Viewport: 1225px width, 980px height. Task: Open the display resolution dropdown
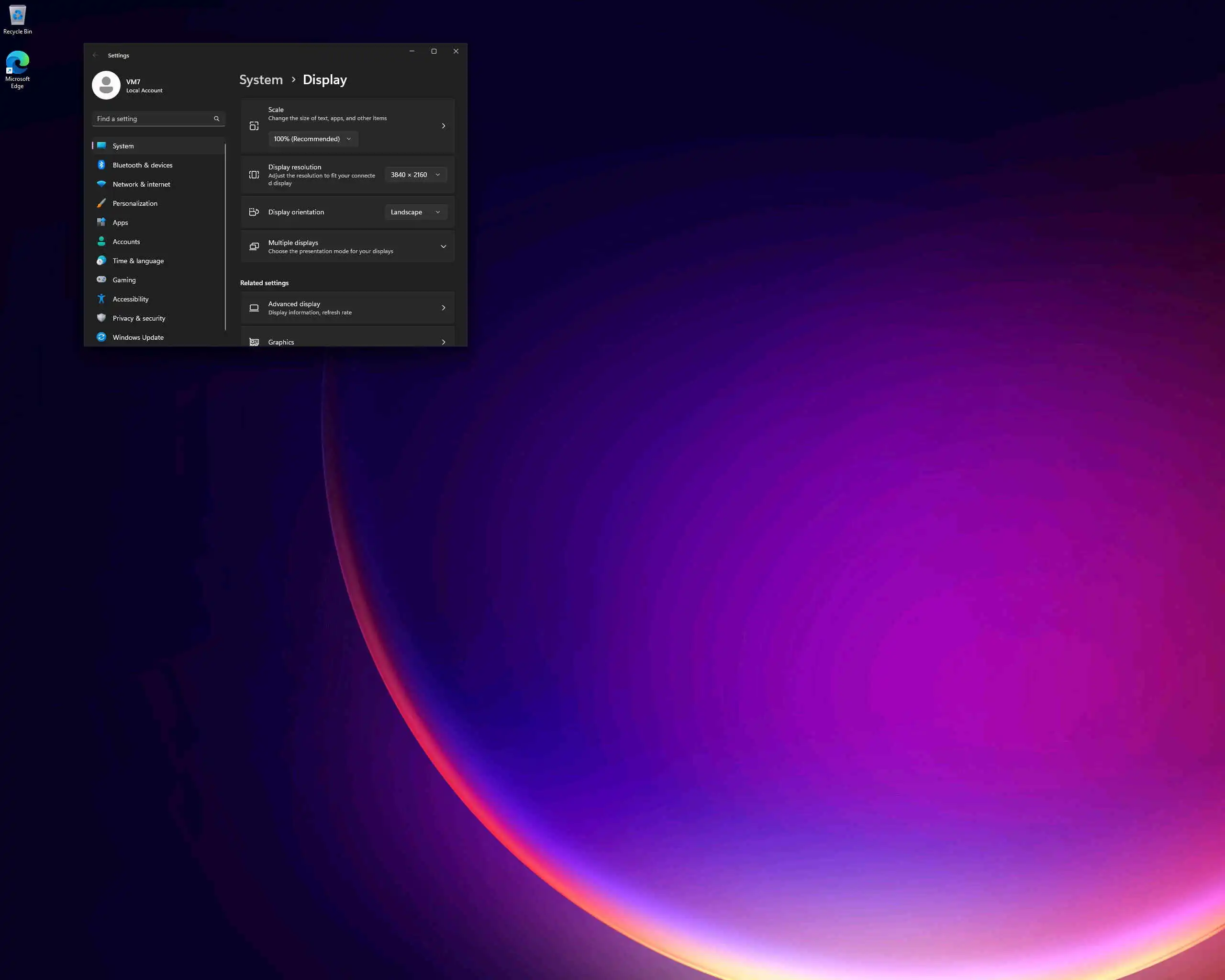click(415, 175)
